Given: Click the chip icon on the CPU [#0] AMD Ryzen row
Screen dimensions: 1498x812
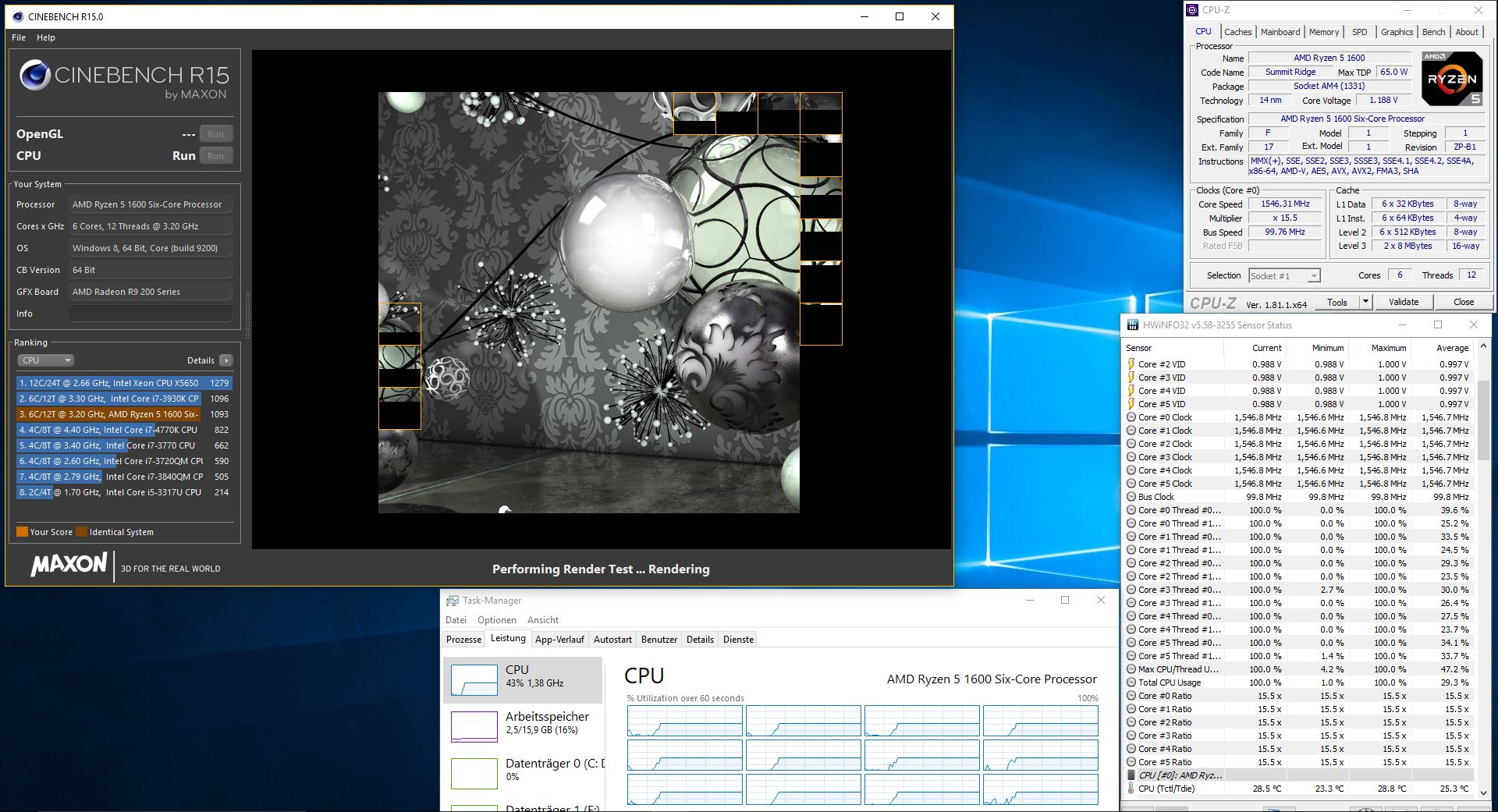Looking at the screenshot, I should tap(1131, 775).
